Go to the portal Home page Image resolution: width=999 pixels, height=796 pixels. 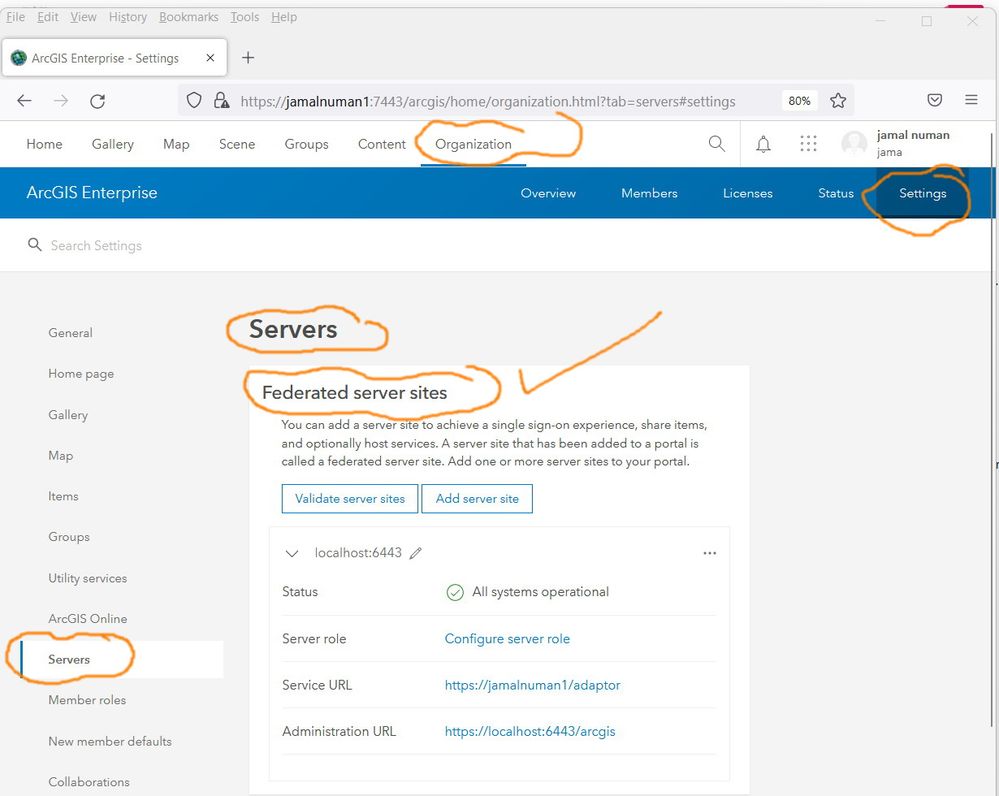pyautogui.click(x=44, y=144)
